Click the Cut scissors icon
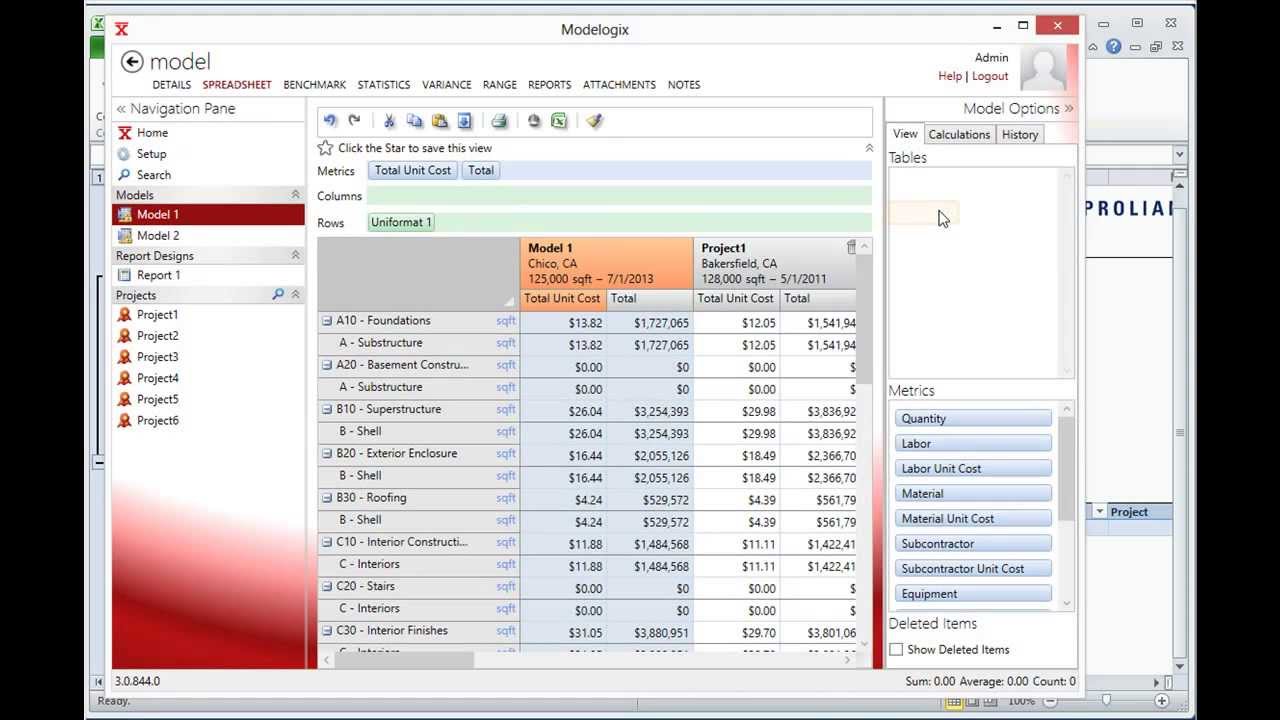Viewport: 1280px width, 720px height. tap(389, 121)
